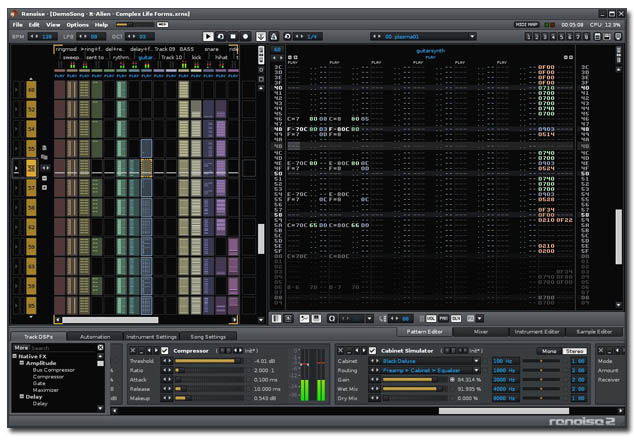Minimize the Compressor device panel

tap(140, 351)
